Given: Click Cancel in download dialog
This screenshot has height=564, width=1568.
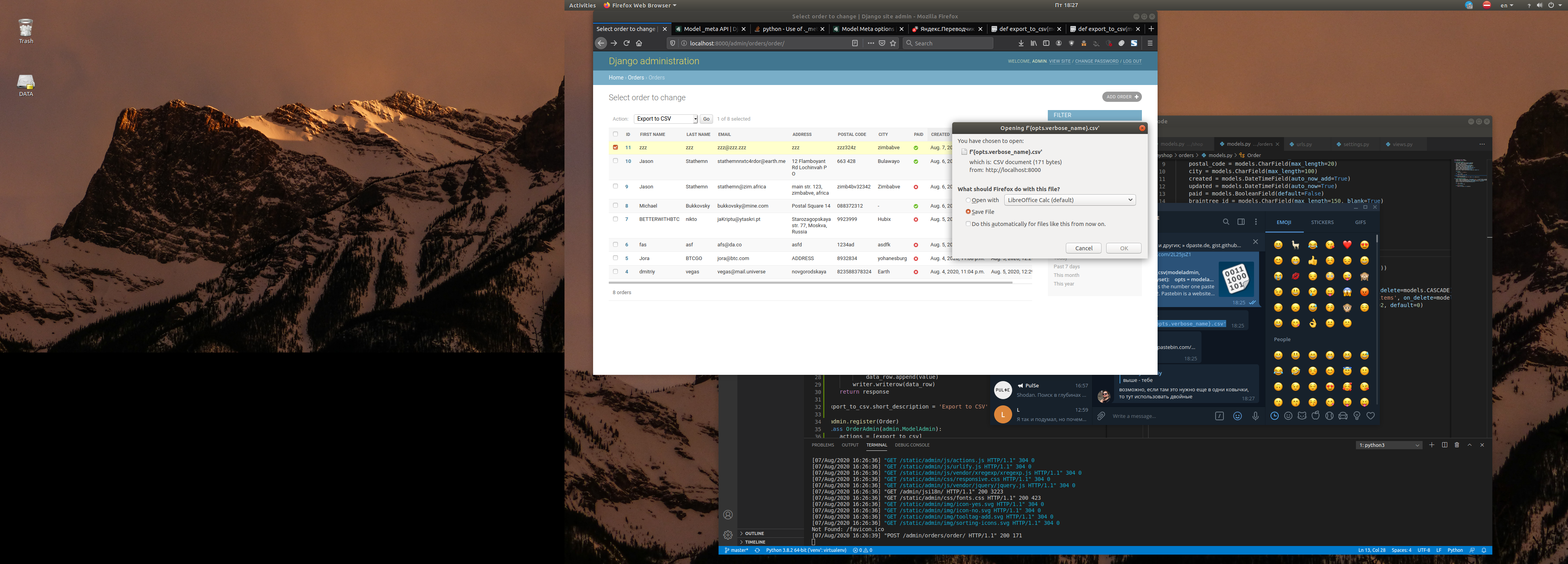Looking at the screenshot, I should tap(1083, 248).
